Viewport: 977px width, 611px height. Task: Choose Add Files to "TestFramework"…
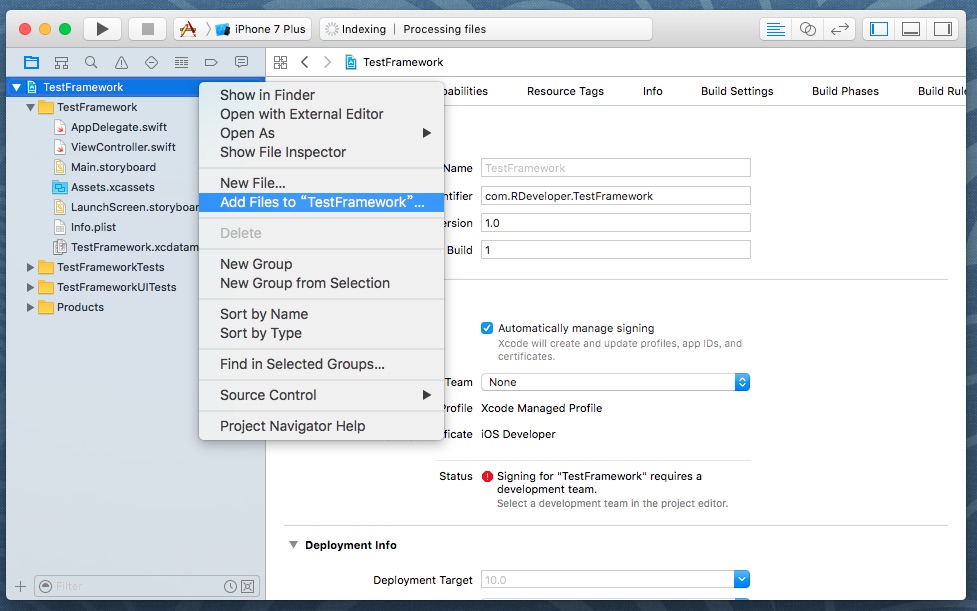pos(322,202)
